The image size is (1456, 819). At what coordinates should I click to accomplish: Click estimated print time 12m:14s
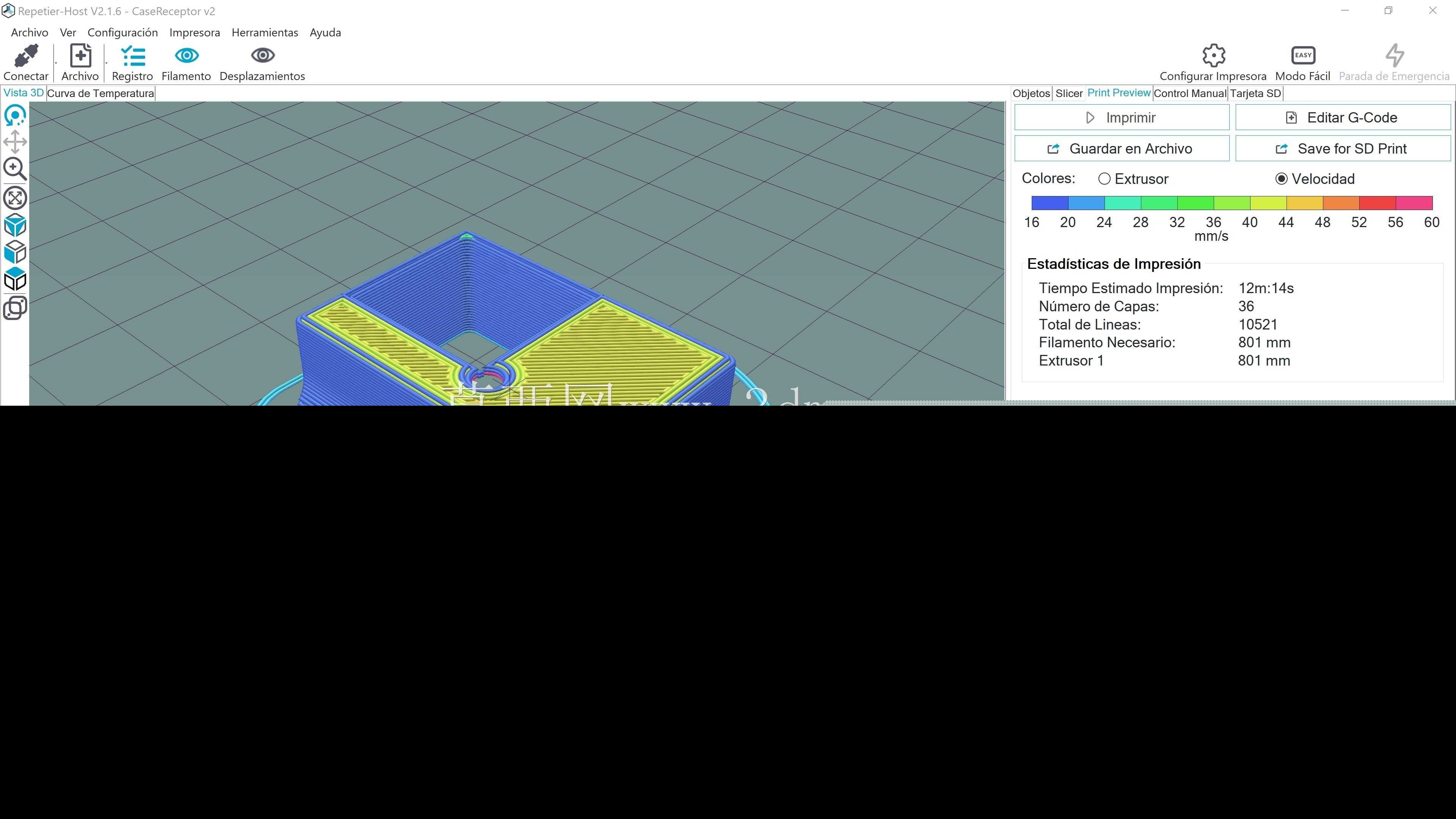click(x=1266, y=288)
